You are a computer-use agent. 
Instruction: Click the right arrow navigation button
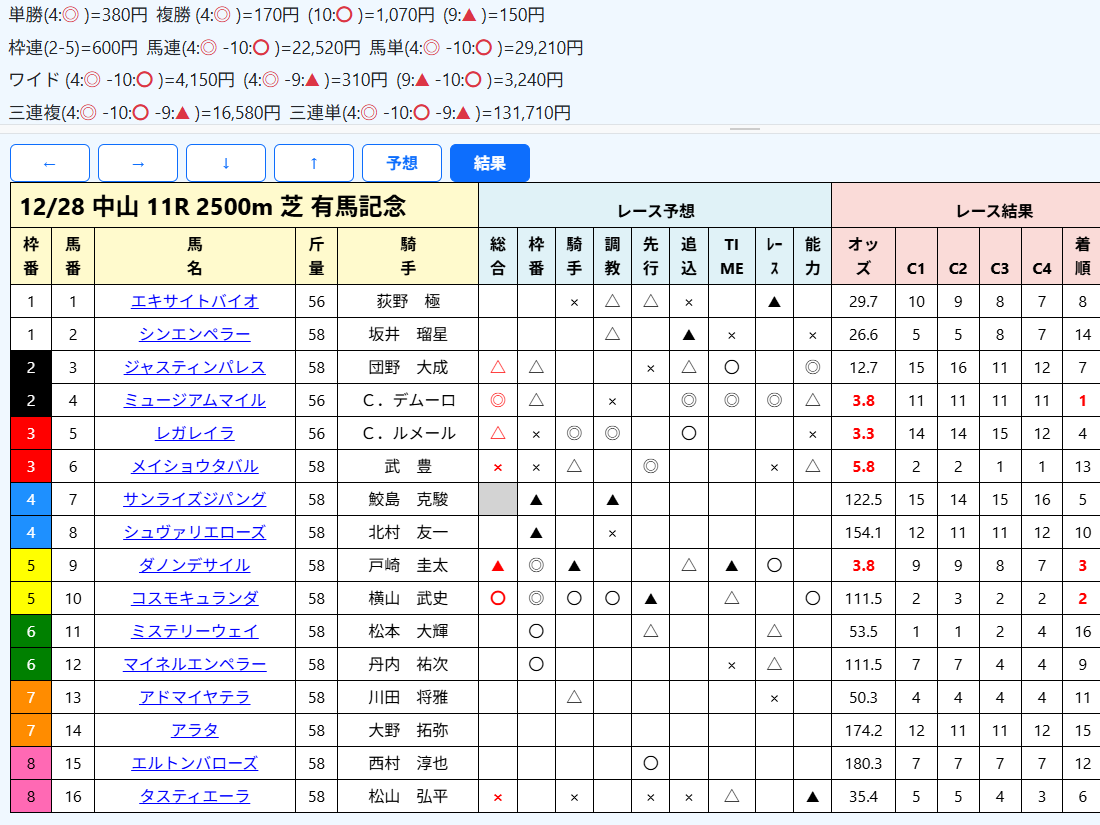coord(138,163)
